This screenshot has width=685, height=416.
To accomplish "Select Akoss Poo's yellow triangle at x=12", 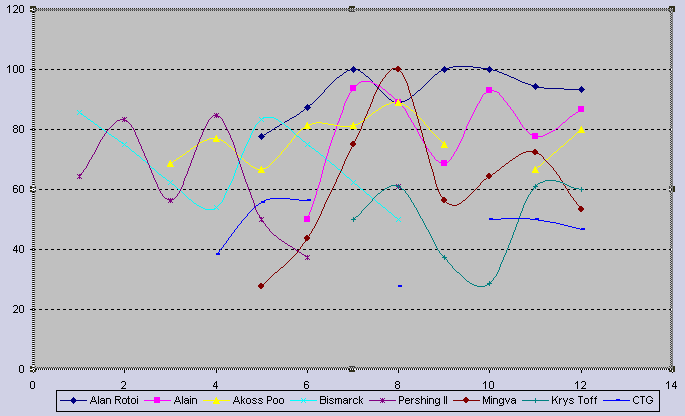I will [x=581, y=129].
